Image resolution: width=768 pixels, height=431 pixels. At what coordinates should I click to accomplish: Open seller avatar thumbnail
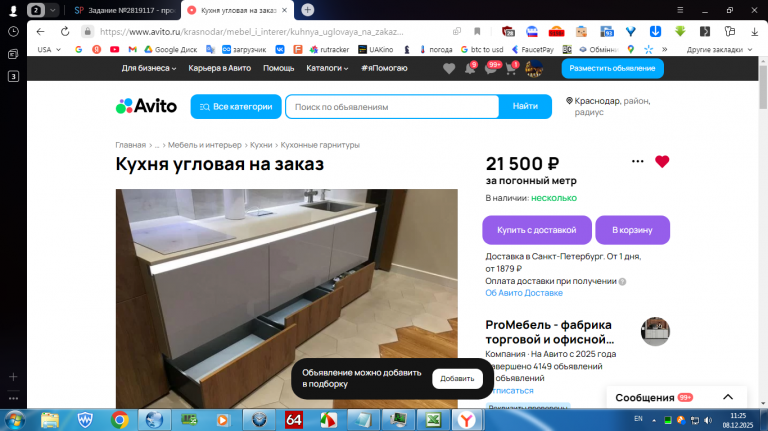(655, 332)
